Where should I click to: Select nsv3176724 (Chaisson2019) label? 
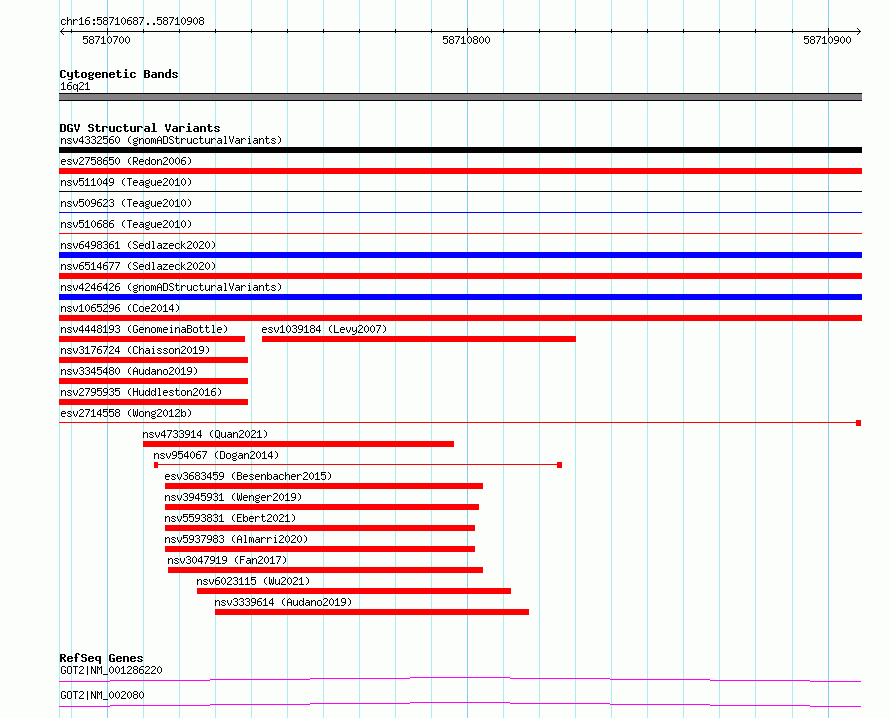(135, 350)
